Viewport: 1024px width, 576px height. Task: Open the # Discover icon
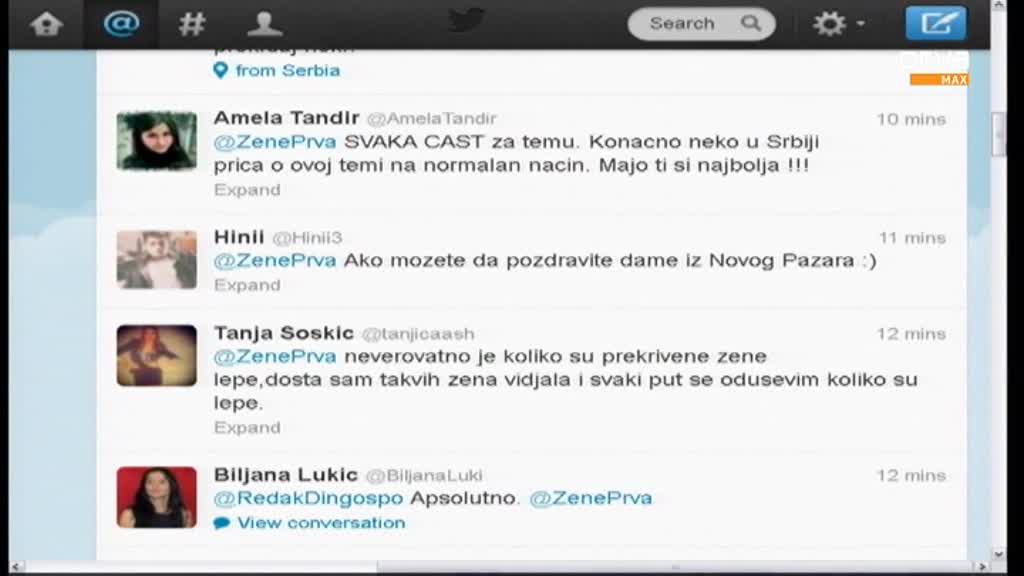click(192, 24)
